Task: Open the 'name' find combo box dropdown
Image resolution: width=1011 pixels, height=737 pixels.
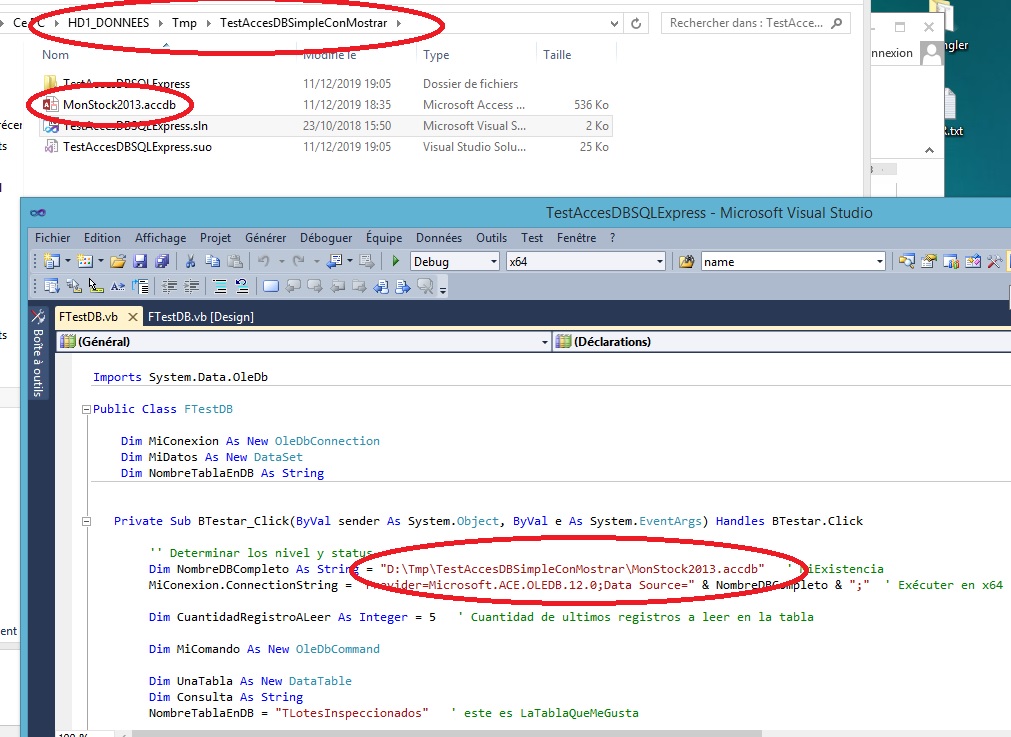Action: 879,262
